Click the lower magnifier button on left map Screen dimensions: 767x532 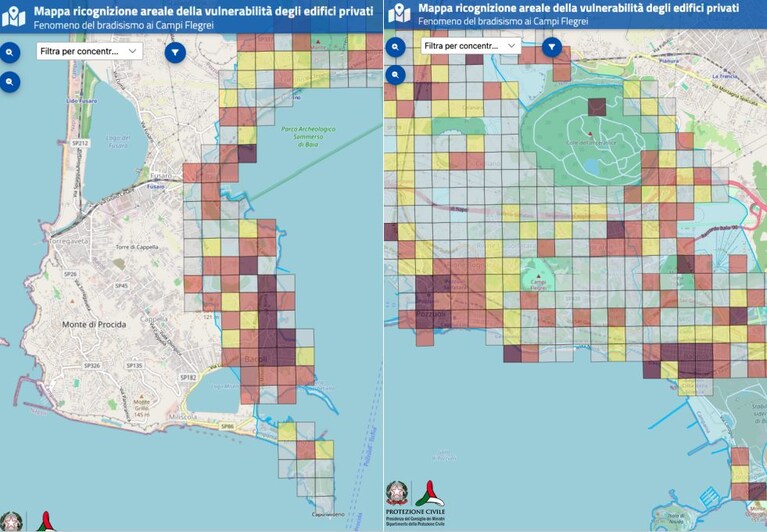[10, 82]
